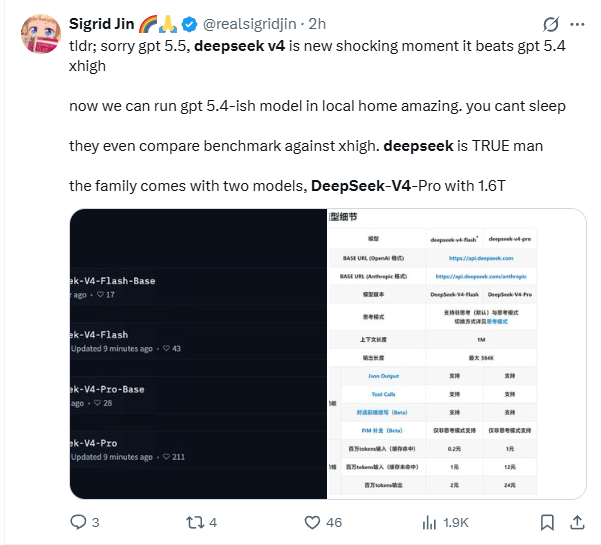This screenshot has height=545, width=601.
Task: Click the api.deepseek.com/anthropic URL in the table
Action: coord(487,275)
